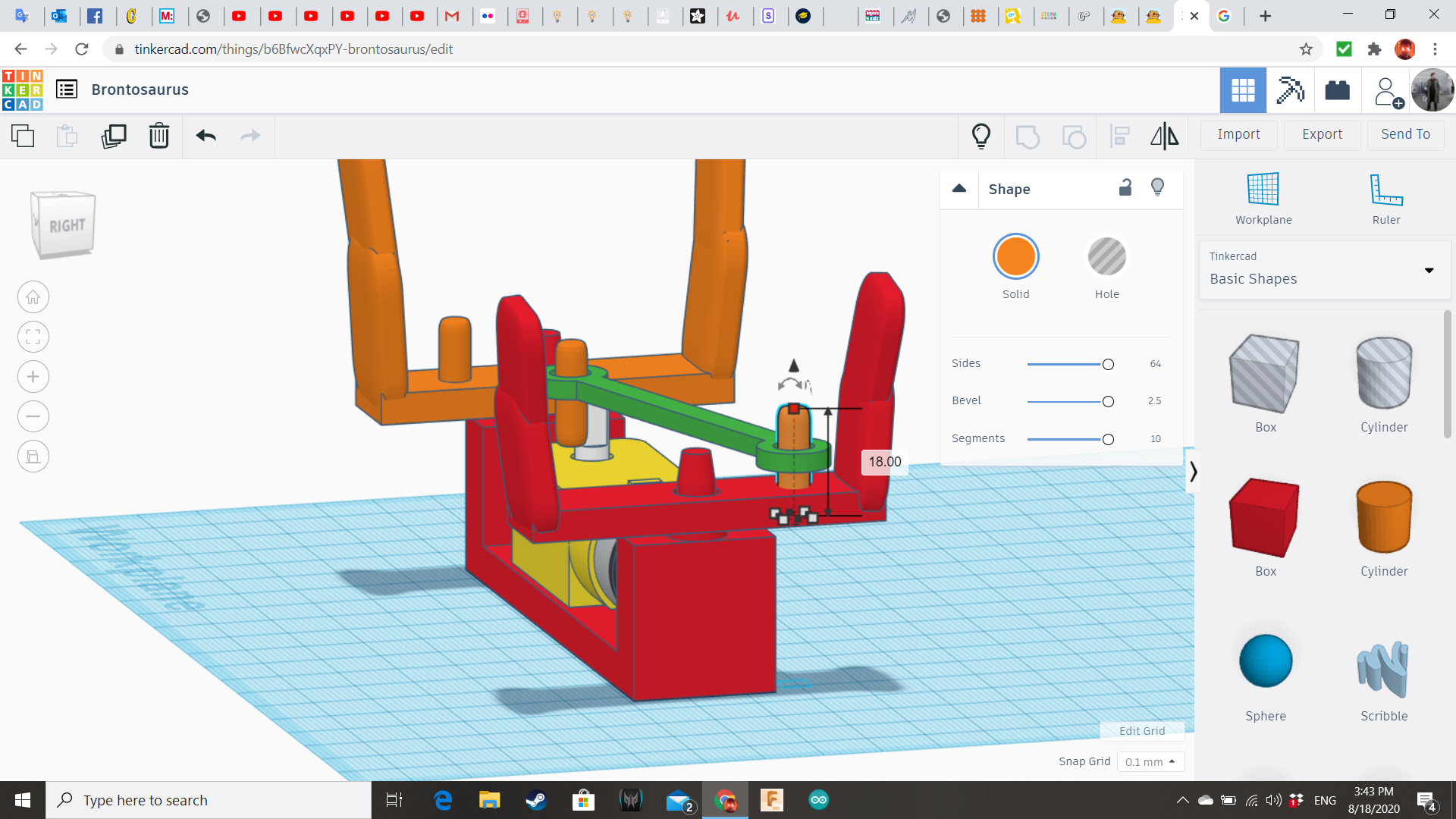
Task: Switch to Bricks view mode
Action: (1337, 89)
